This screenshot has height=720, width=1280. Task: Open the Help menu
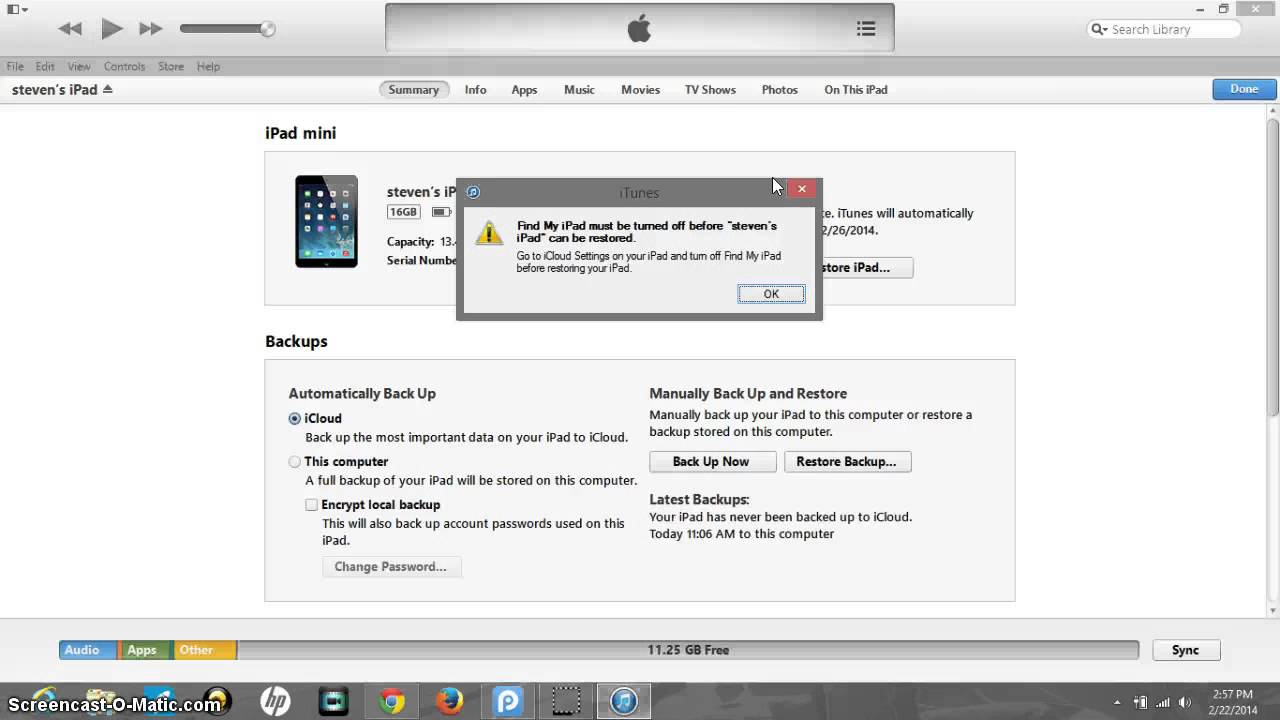[x=208, y=66]
